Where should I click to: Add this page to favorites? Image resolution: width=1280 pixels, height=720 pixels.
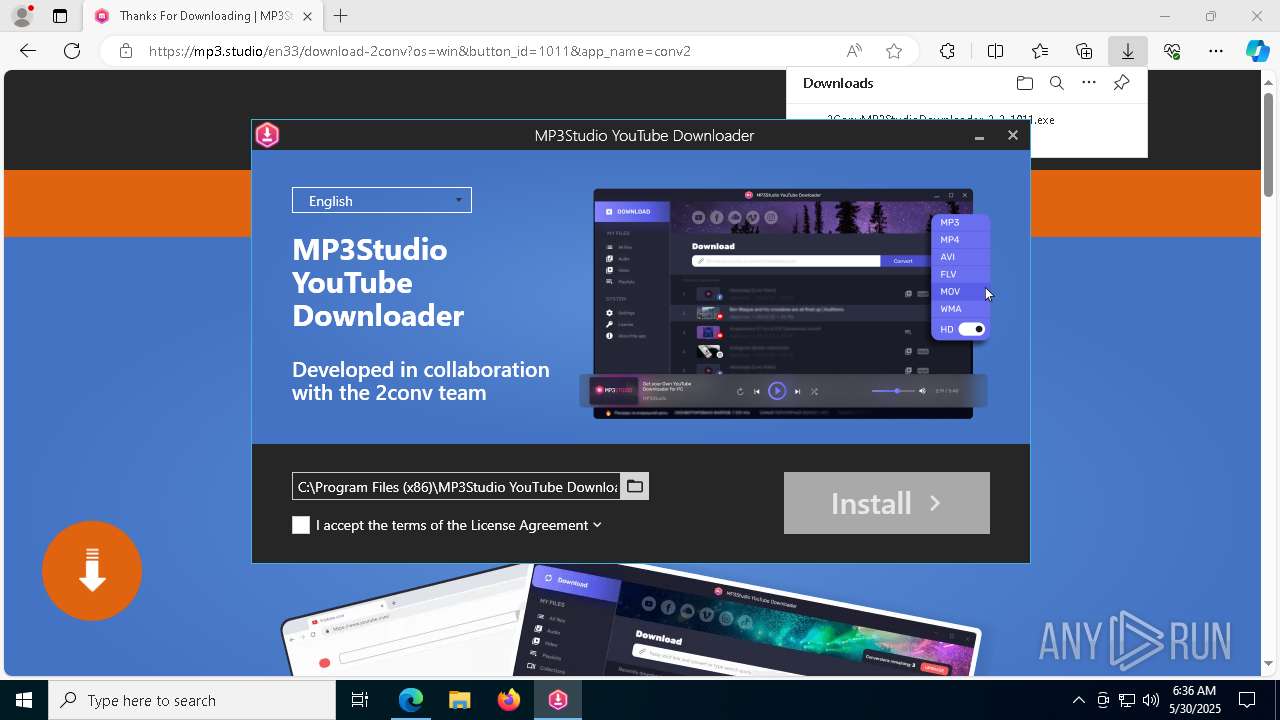[894, 51]
